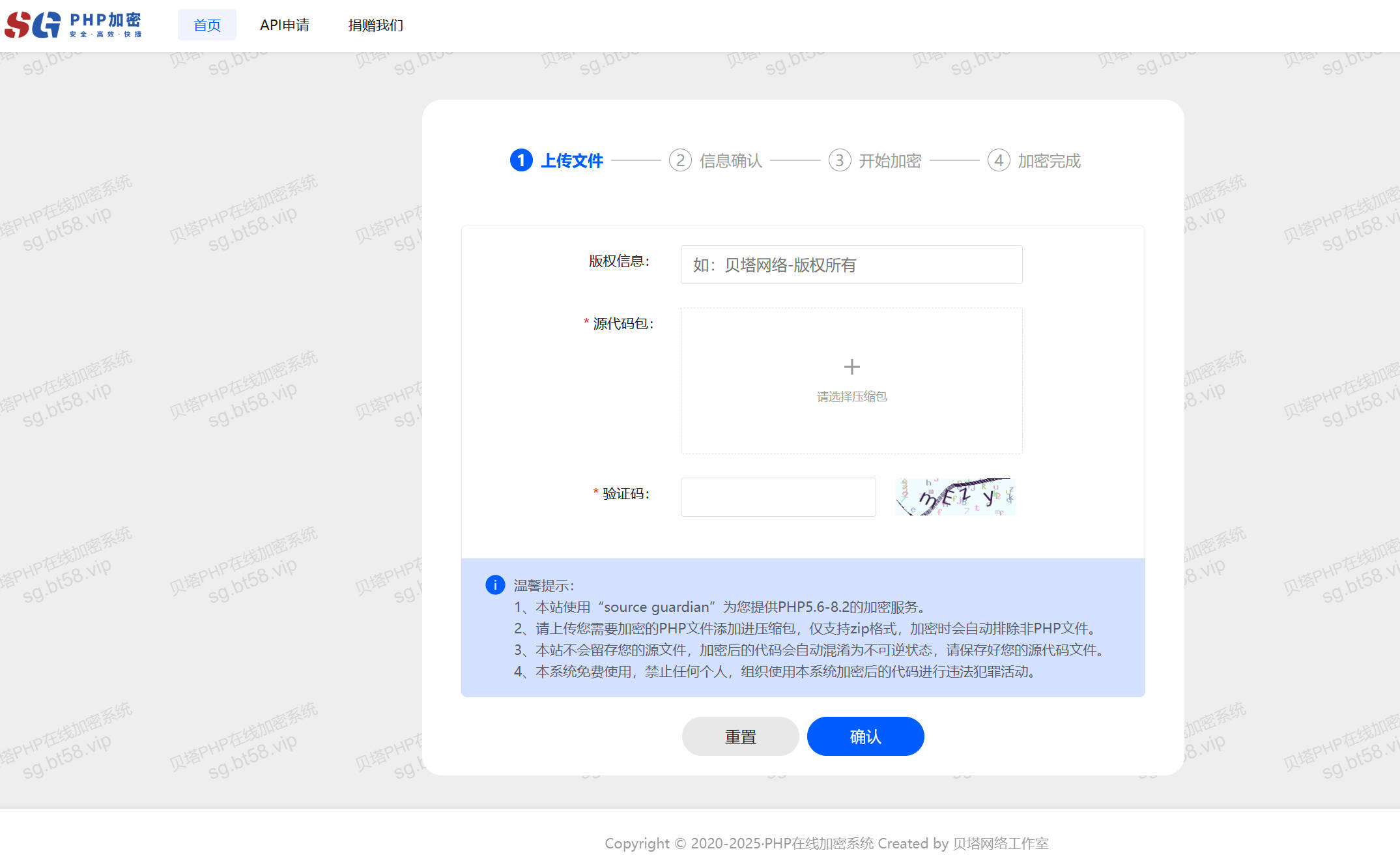The width and height of the screenshot is (1400, 866).
Task: Click the blue info icon beside 温馨提示
Action: tap(495, 585)
